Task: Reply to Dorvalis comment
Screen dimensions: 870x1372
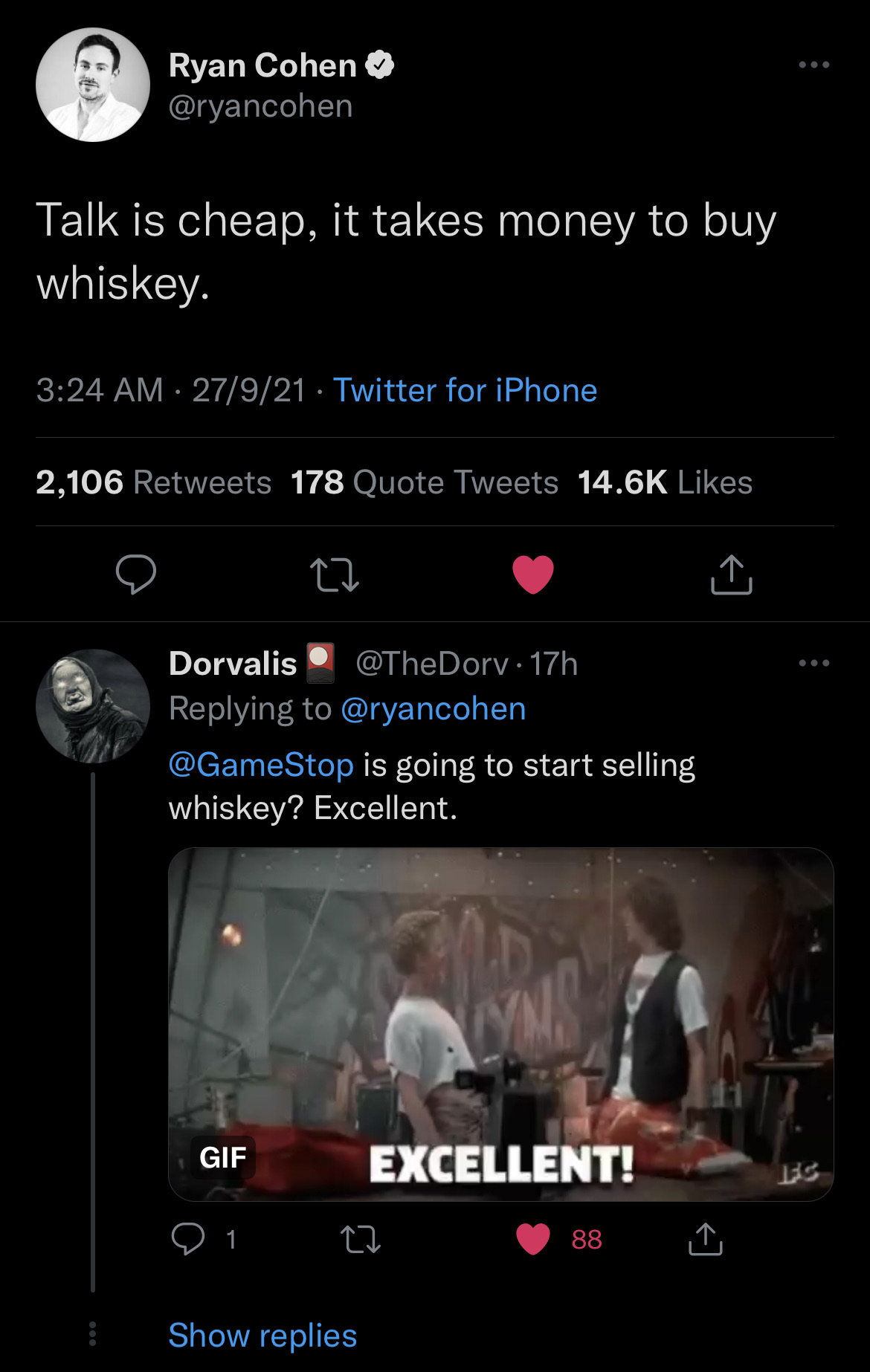Action: [x=188, y=1239]
